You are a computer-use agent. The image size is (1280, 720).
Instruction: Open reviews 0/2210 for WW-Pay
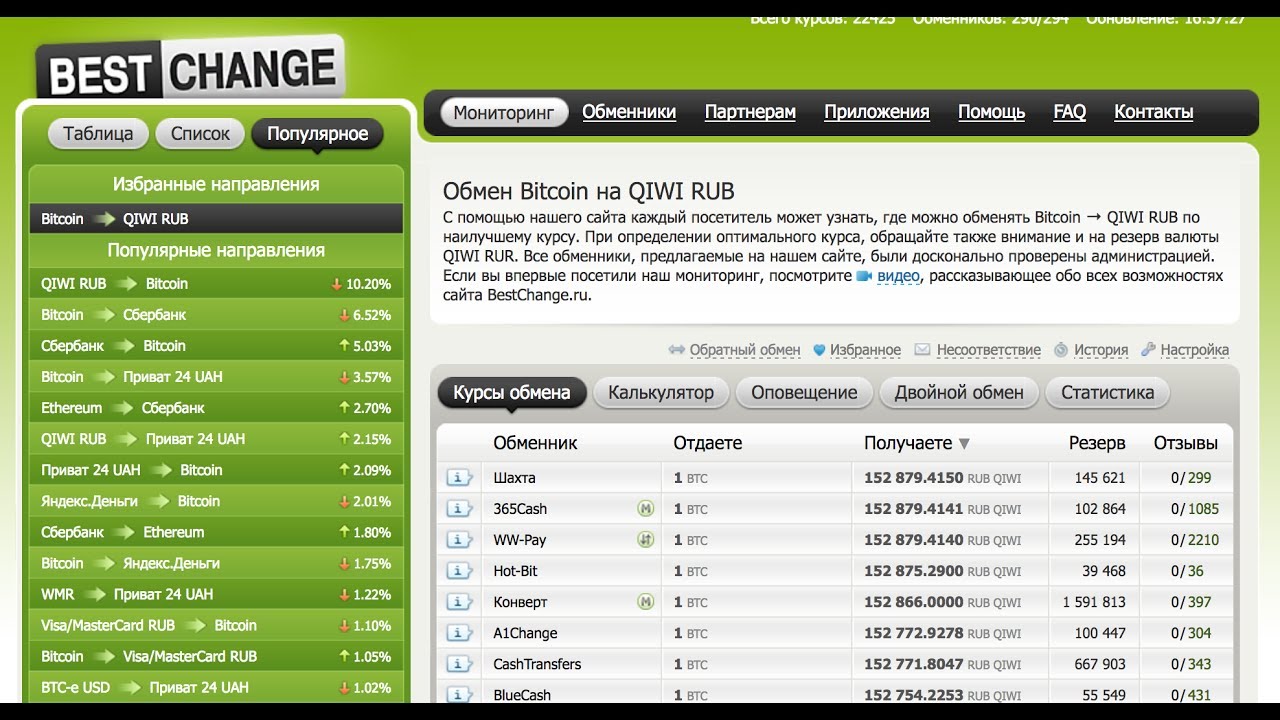tap(1195, 540)
